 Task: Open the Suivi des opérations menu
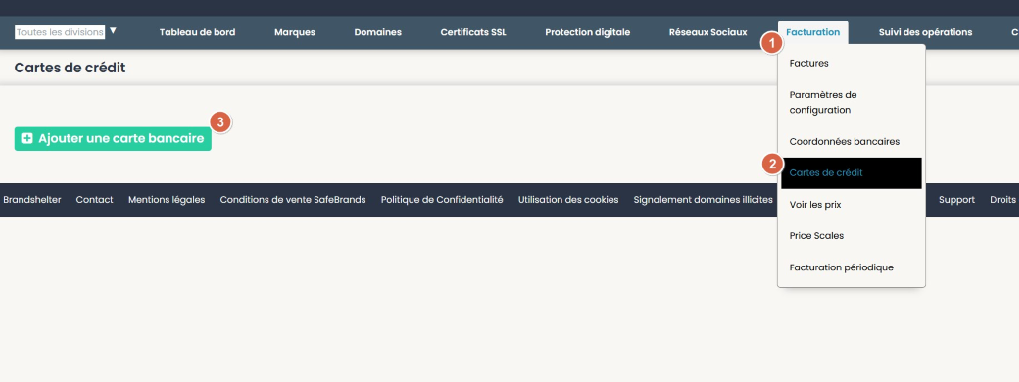(x=925, y=32)
